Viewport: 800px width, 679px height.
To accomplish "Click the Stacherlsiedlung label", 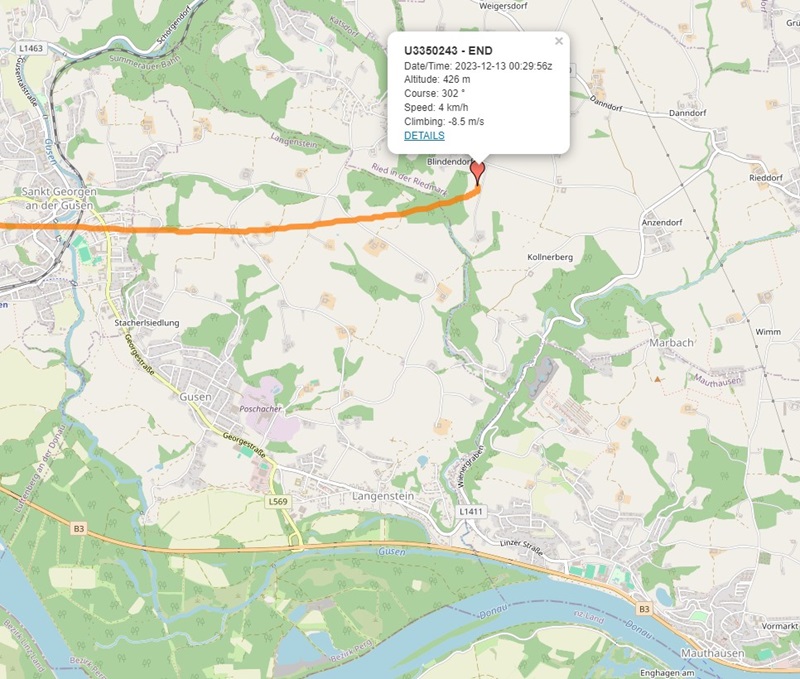I will coord(146,323).
